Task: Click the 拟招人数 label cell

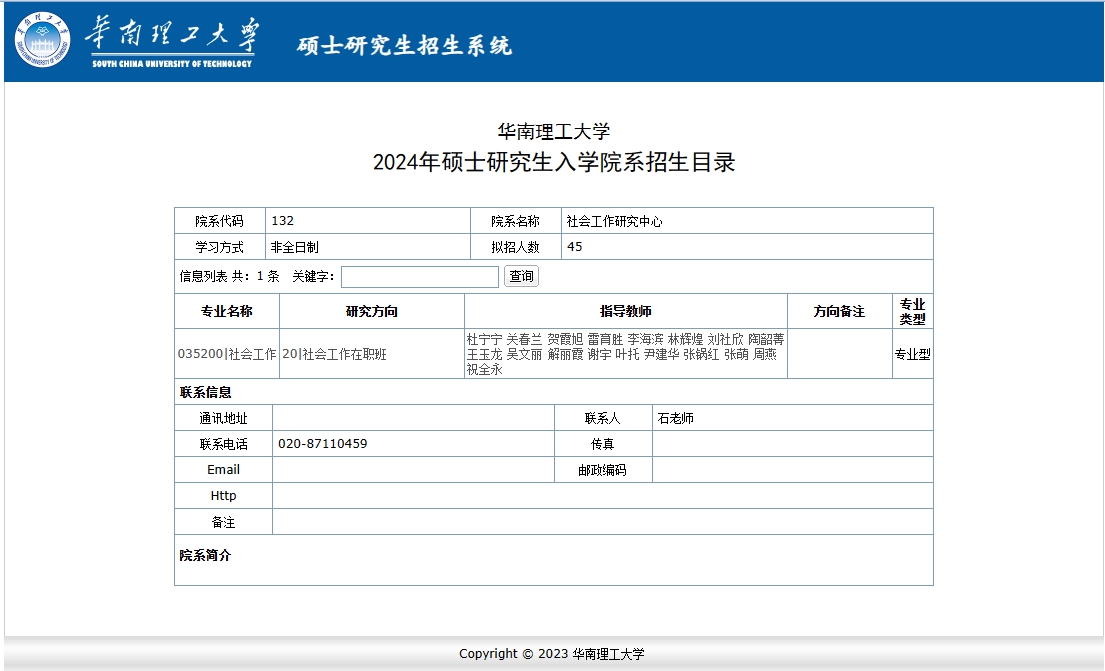Action: click(x=516, y=247)
